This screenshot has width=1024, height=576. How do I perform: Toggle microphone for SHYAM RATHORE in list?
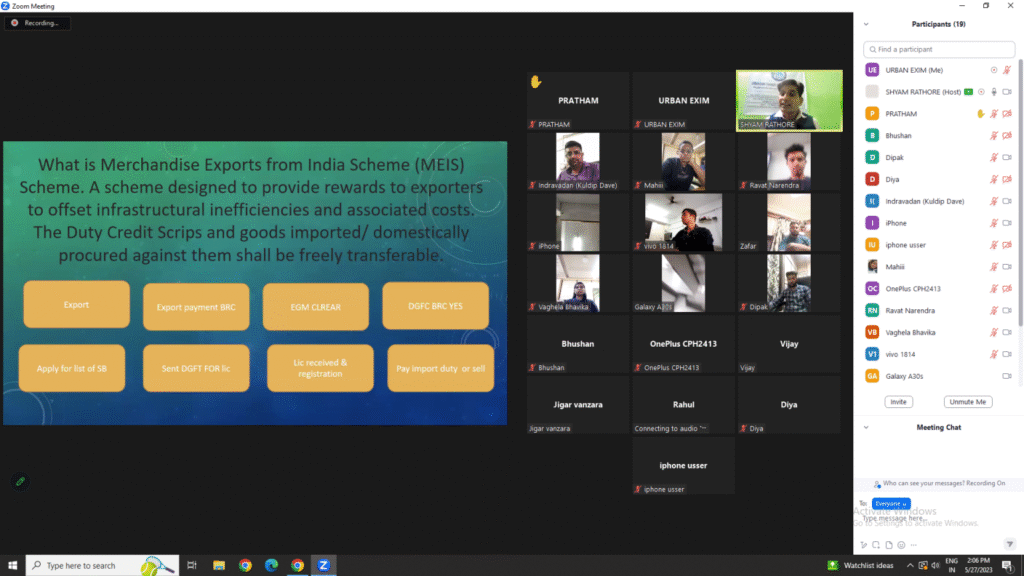coord(994,92)
